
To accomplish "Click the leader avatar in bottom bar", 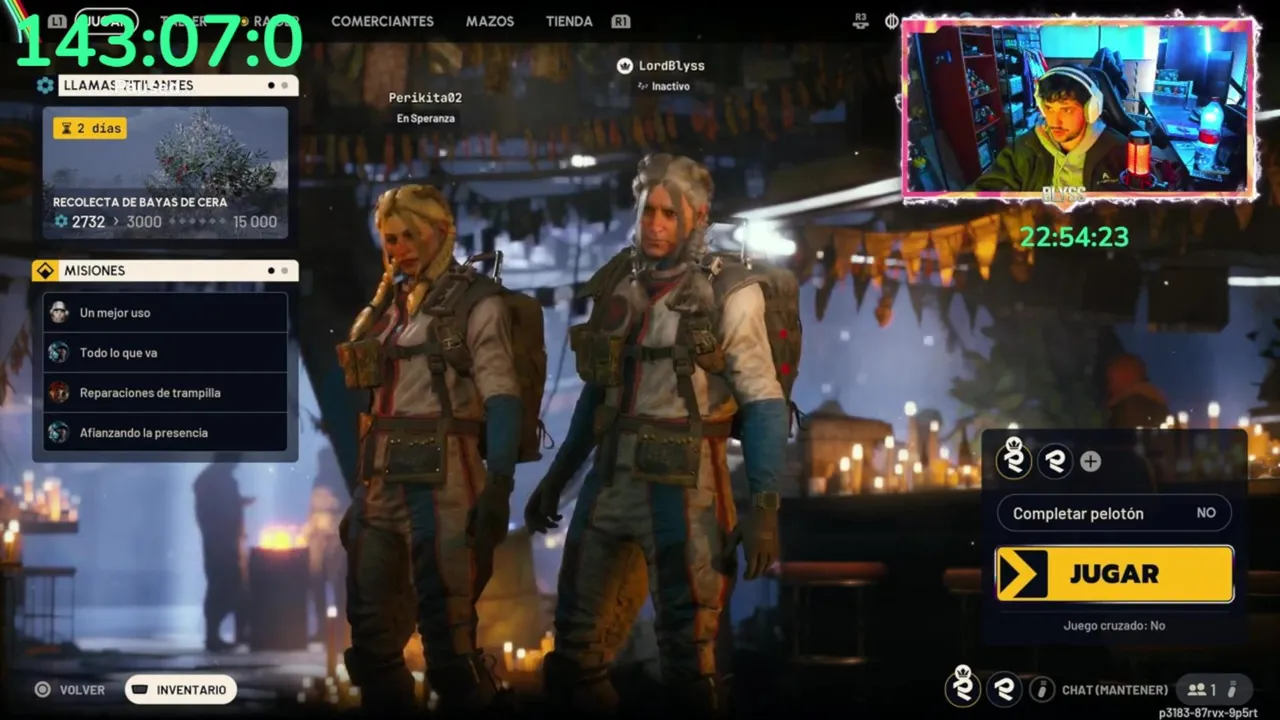I will 963,688.
